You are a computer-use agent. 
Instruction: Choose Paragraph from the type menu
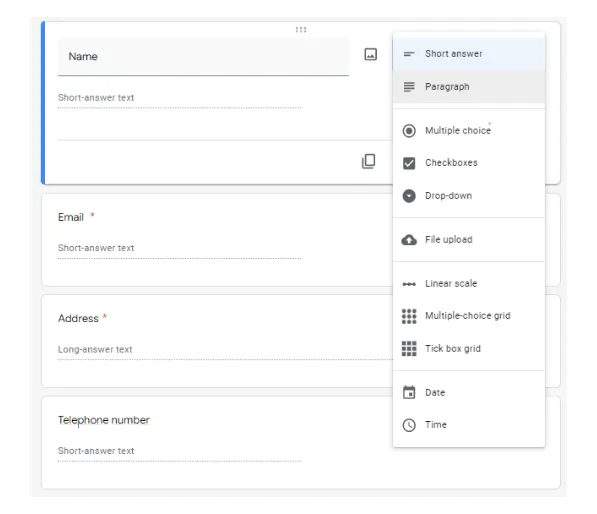pyautogui.click(x=469, y=87)
